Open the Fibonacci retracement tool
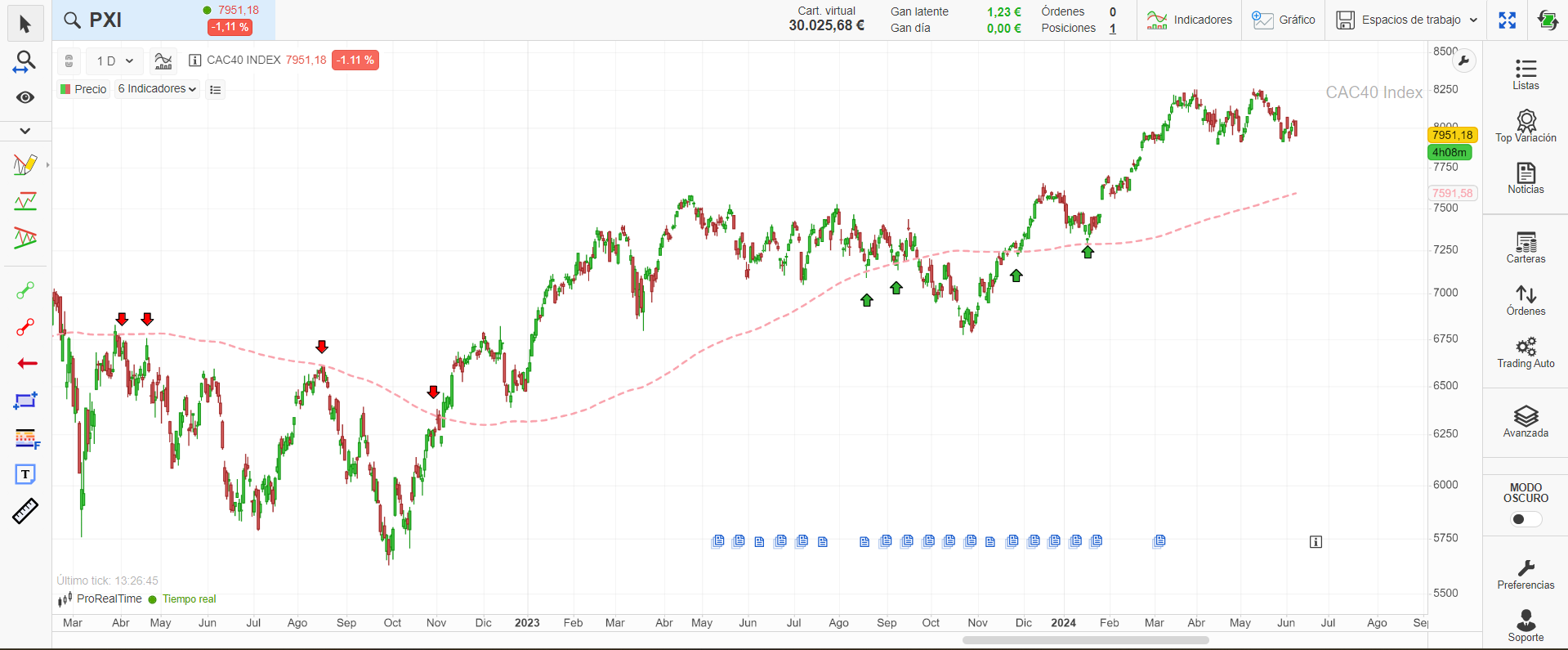Viewport: 1568px width, 650px height. point(27,439)
